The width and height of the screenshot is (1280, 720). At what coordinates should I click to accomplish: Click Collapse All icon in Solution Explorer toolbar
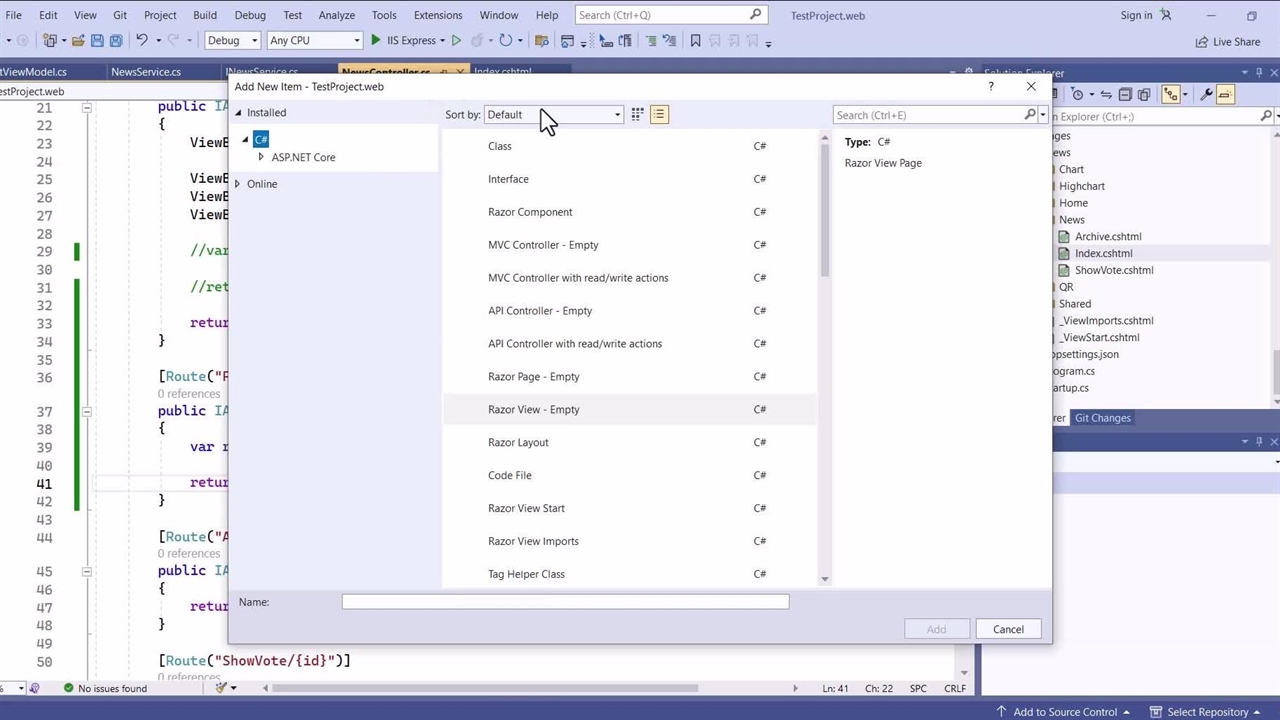1125,94
